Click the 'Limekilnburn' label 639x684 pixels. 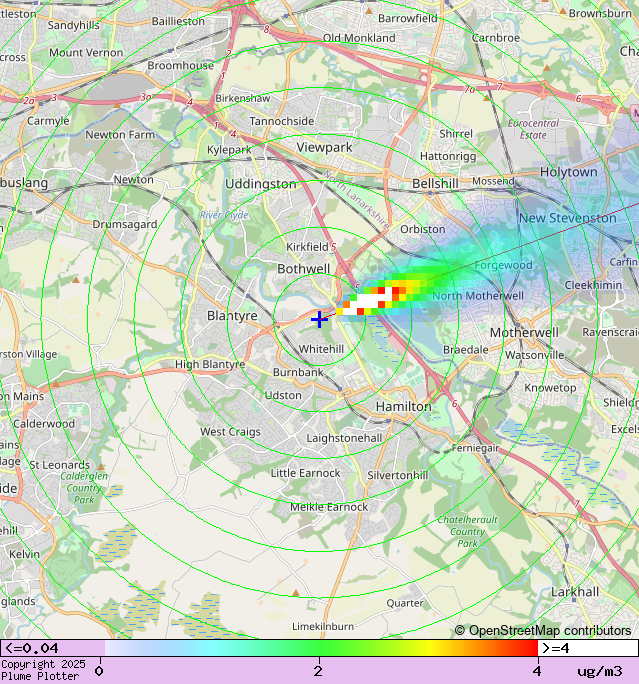pyautogui.click(x=323, y=626)
